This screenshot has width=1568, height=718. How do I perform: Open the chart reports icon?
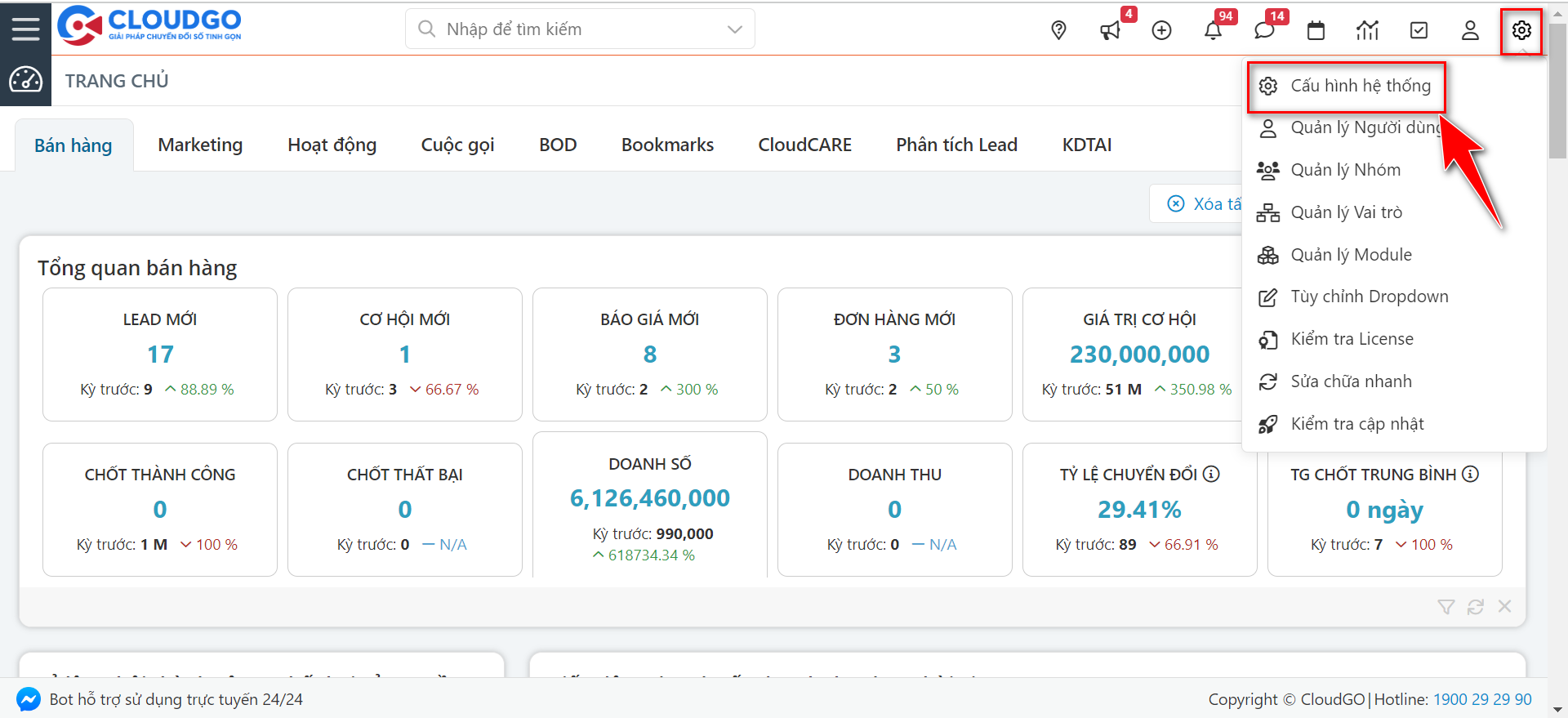pyautogui.click(x=1367, y=30)
